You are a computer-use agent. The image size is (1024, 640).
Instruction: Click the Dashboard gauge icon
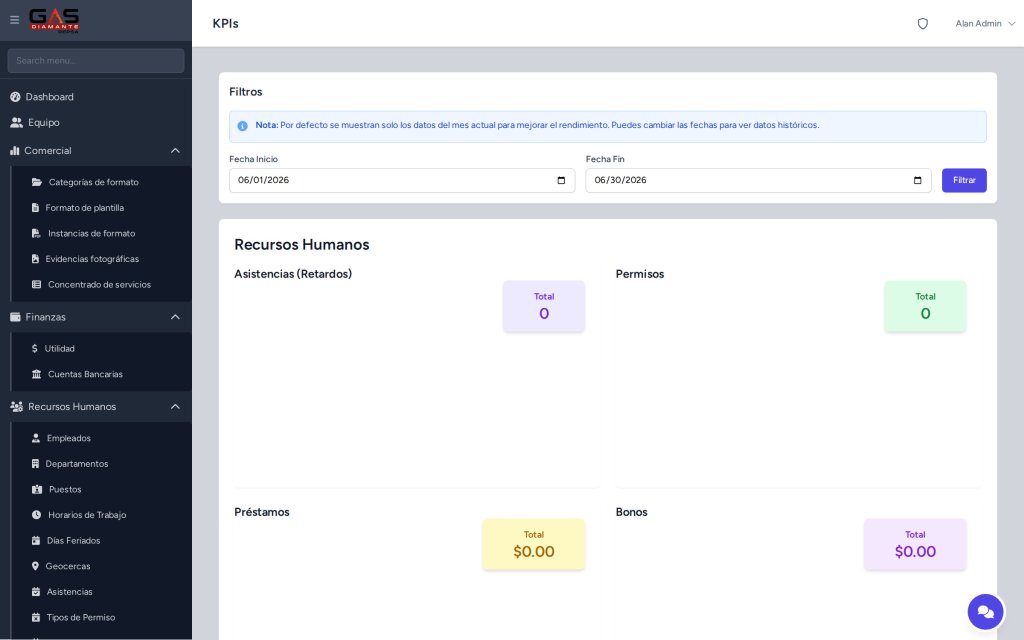click(15, 97)
